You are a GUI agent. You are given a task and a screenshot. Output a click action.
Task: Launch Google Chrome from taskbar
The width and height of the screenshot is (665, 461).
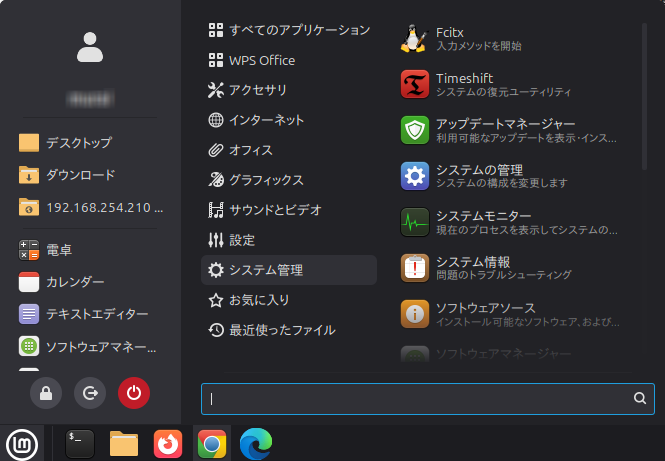click(211, 443)
